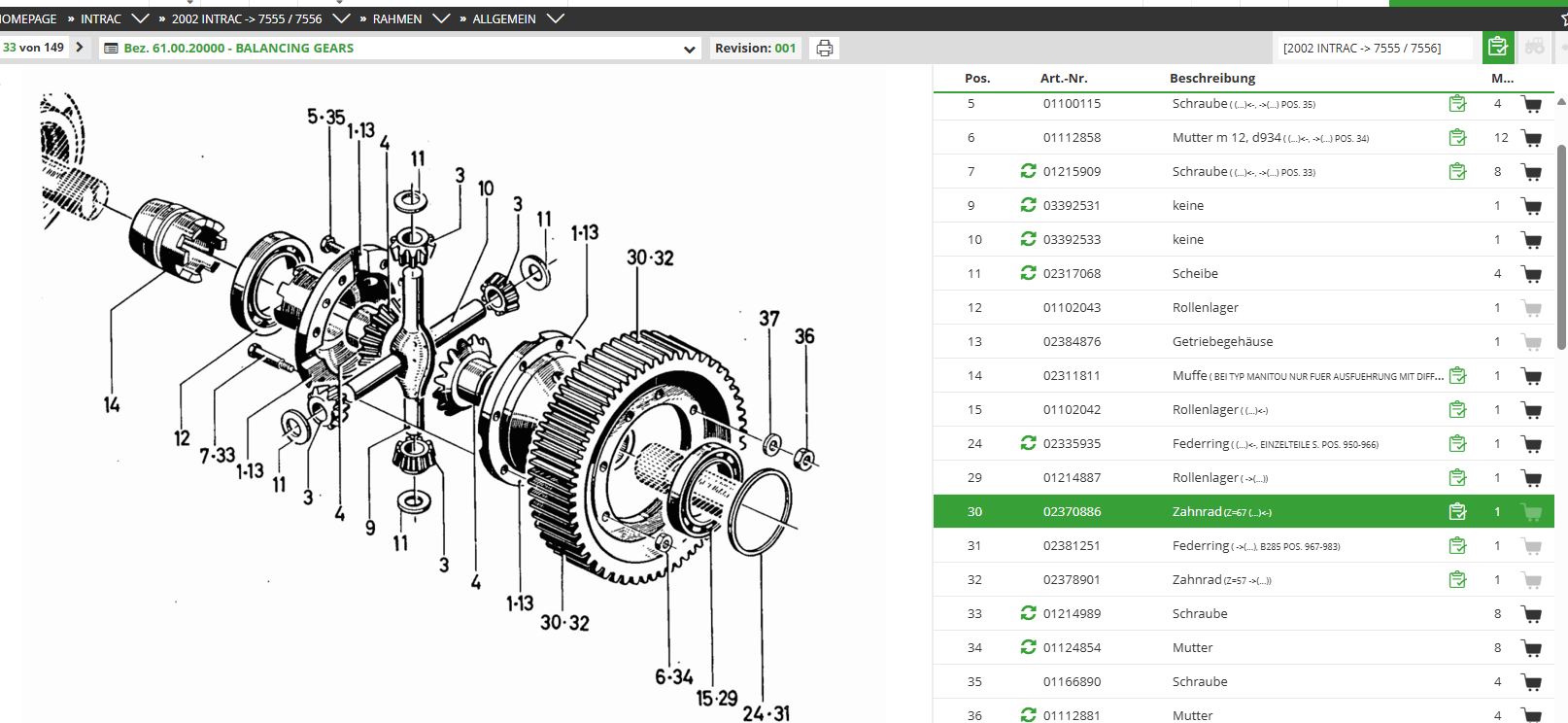Screen dimensions: 1568x723
Task: Open note icon for Zahnrad 02378901
Action: 1457,579
